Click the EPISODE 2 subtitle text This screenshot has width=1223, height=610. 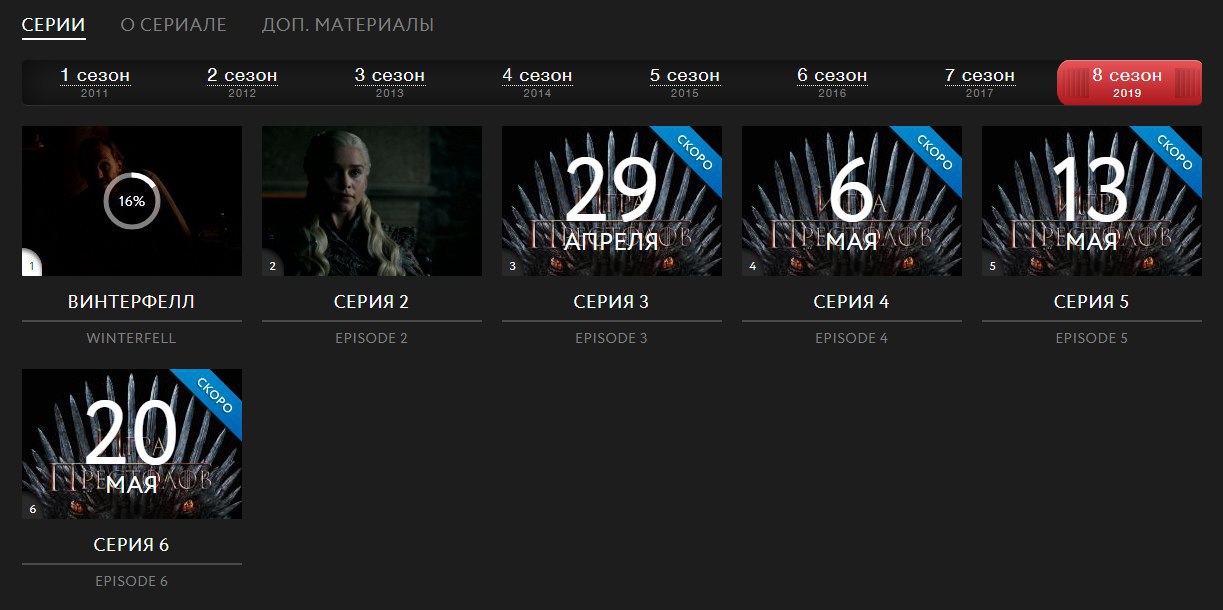(x=372, y=338)
